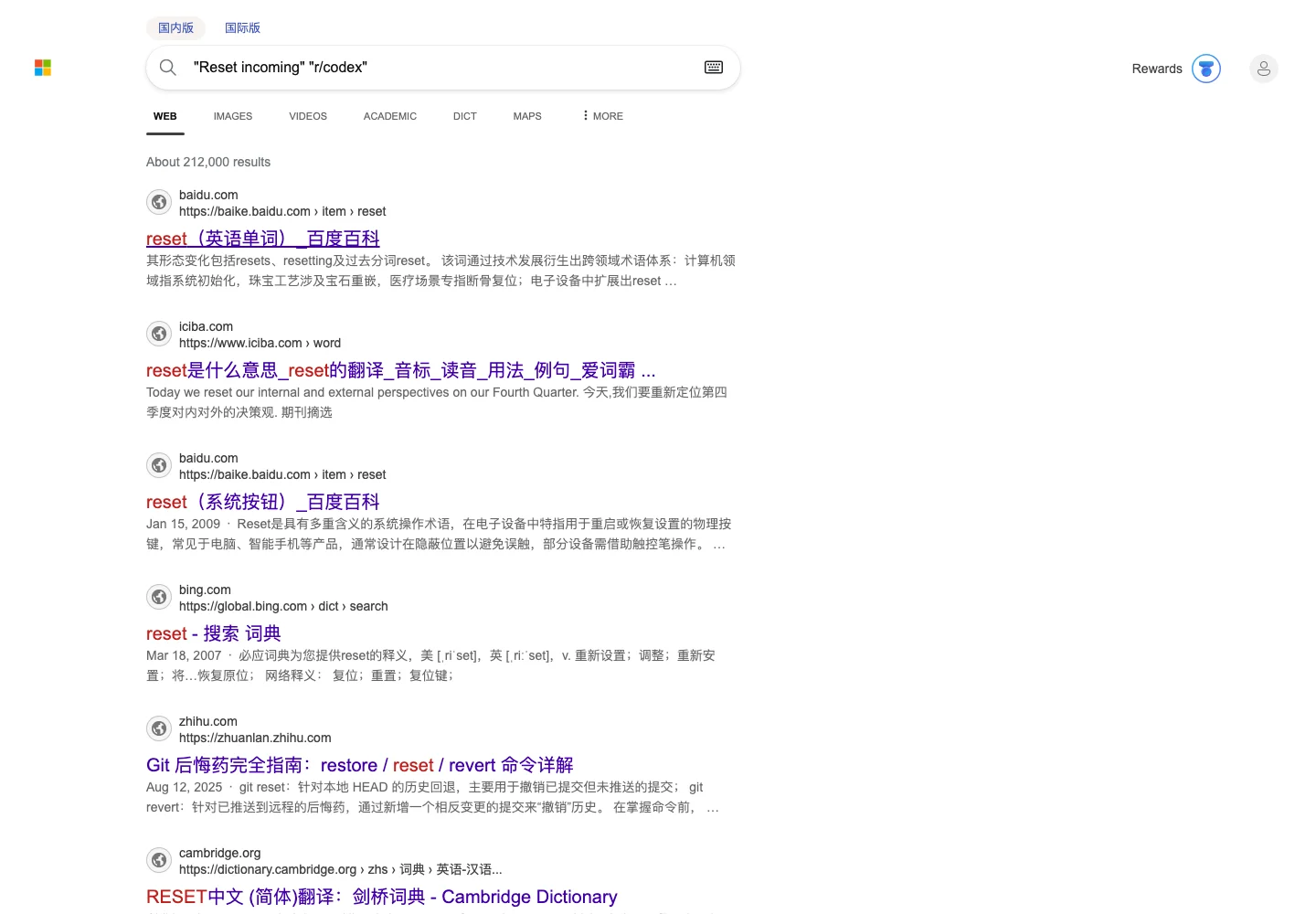Image resolution: width=1316 pixels, height=914 pixels.
Task: Click the Aug 12, 2025 date snippet
Action: [184, 787]
